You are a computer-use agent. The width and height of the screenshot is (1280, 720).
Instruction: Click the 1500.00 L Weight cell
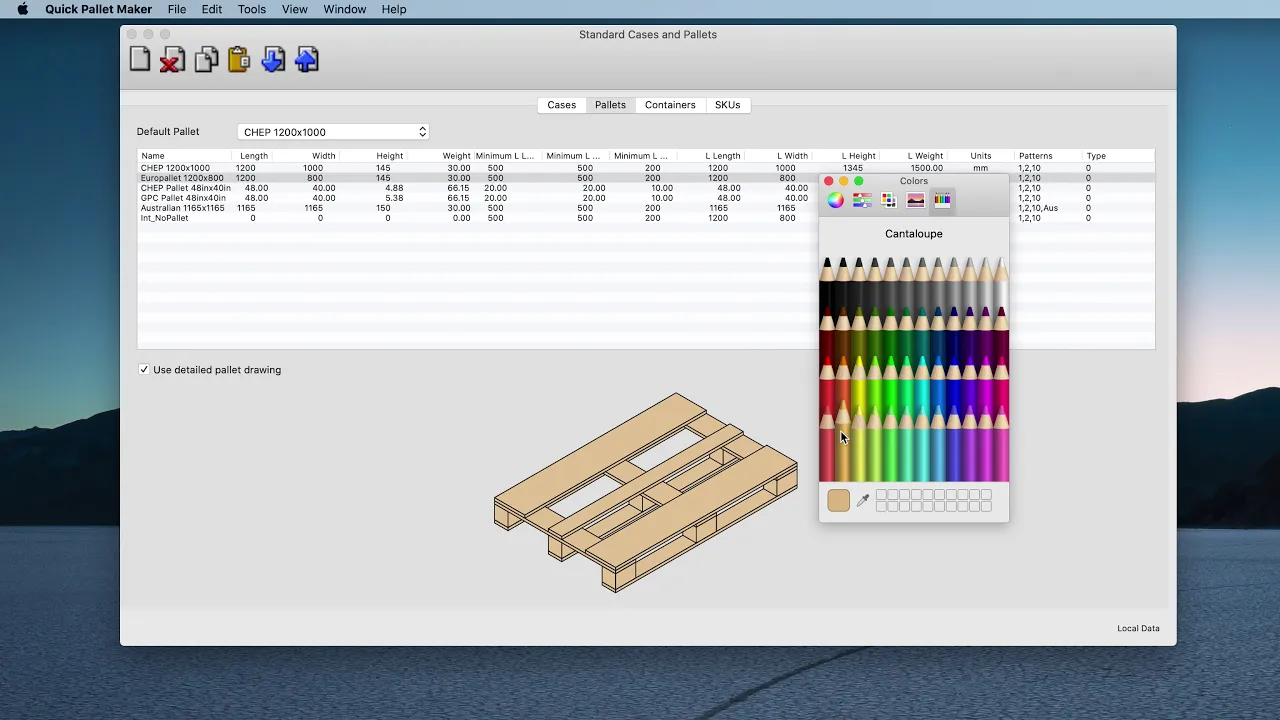927,168
